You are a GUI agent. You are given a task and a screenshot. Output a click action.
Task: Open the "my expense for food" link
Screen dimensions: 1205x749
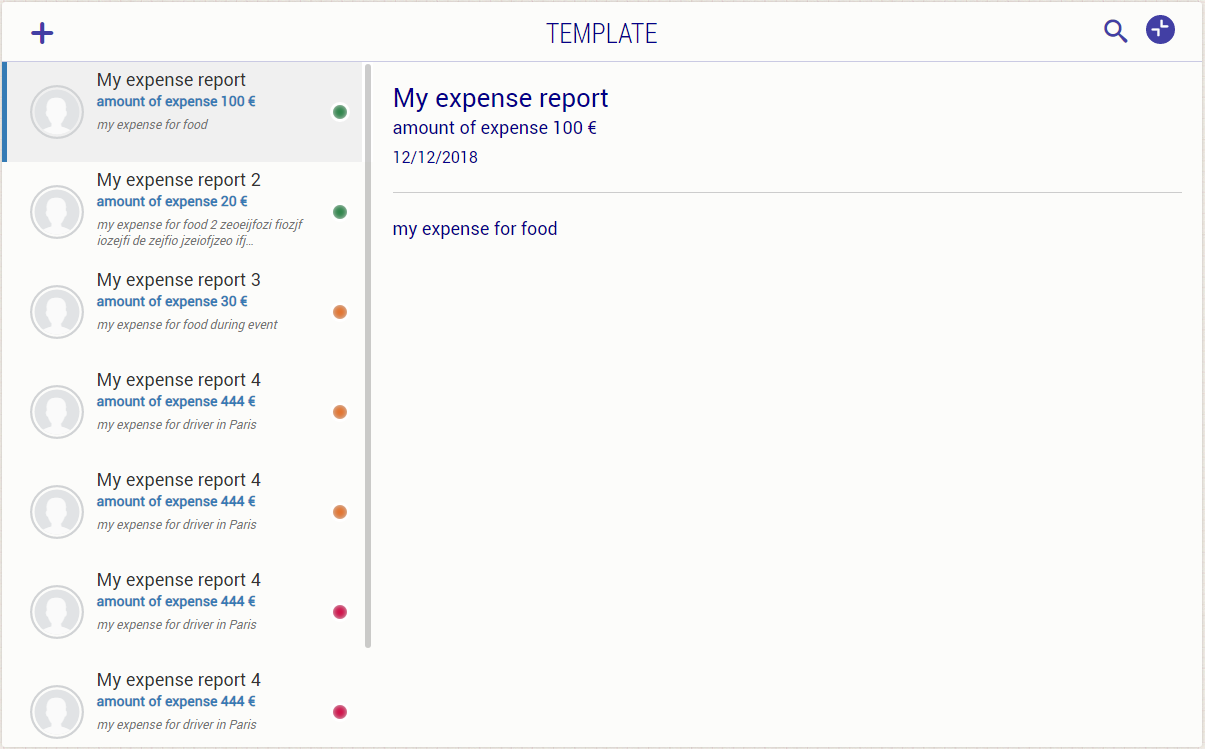click(x=475, y=228)
